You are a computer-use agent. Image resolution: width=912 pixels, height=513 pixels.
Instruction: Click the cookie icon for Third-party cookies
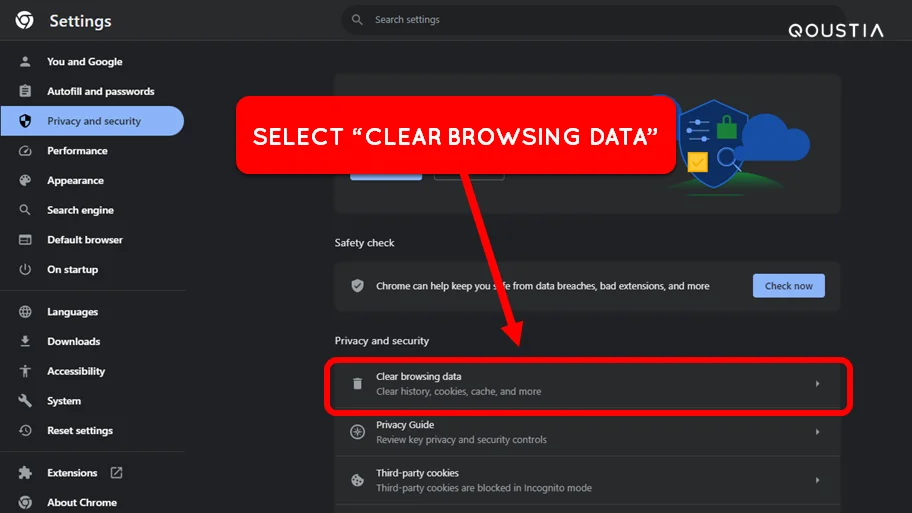(x=357, y=480)
